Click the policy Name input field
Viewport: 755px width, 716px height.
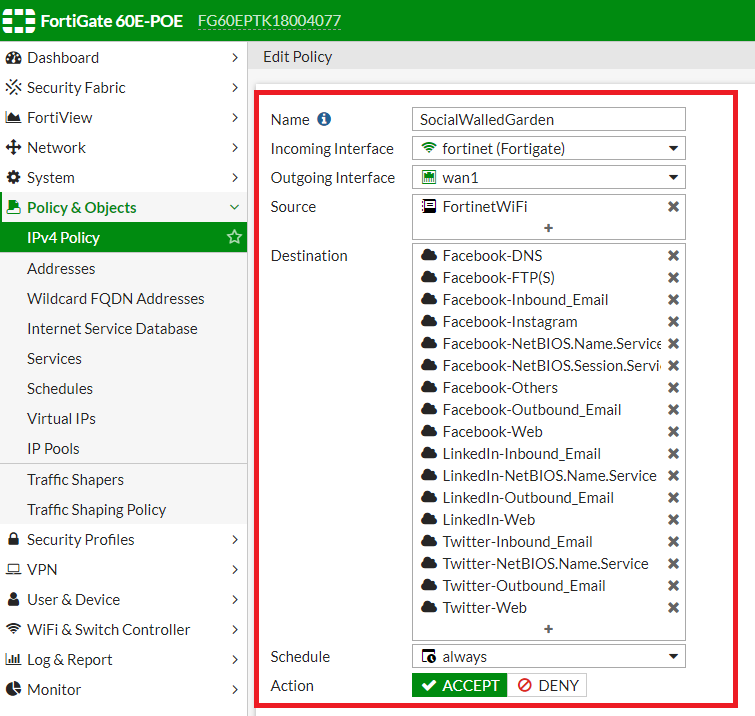(548, 120)
